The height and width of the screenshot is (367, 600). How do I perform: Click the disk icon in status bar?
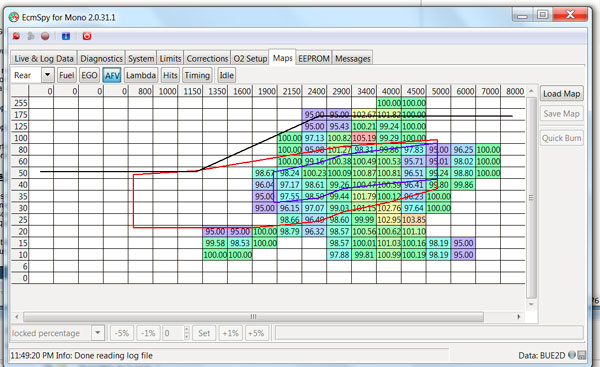pos(582,355)
